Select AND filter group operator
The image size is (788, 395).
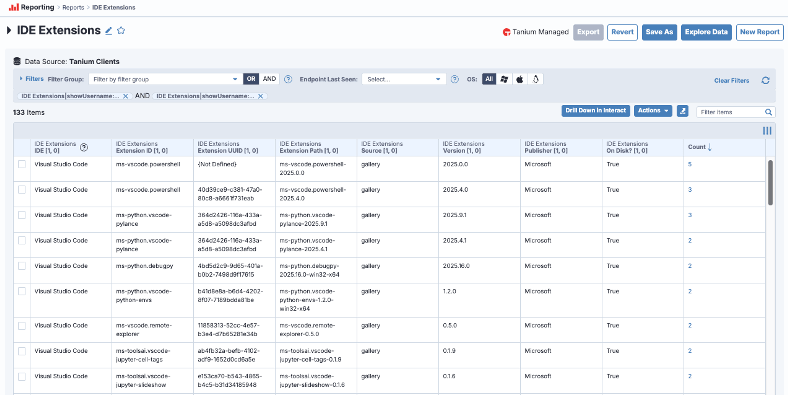pyautogui.click(x=269, y=79)
